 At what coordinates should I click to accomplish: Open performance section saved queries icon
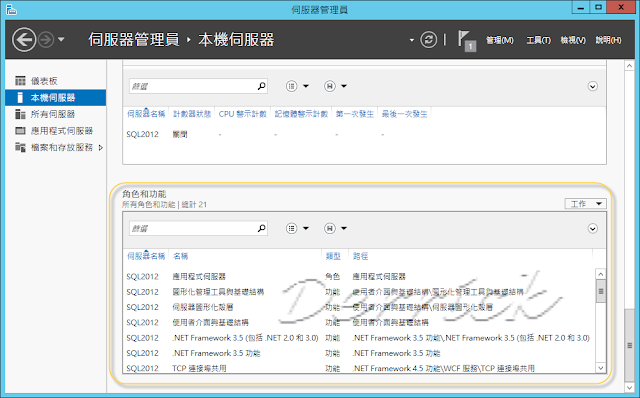(x=330, y=86)
